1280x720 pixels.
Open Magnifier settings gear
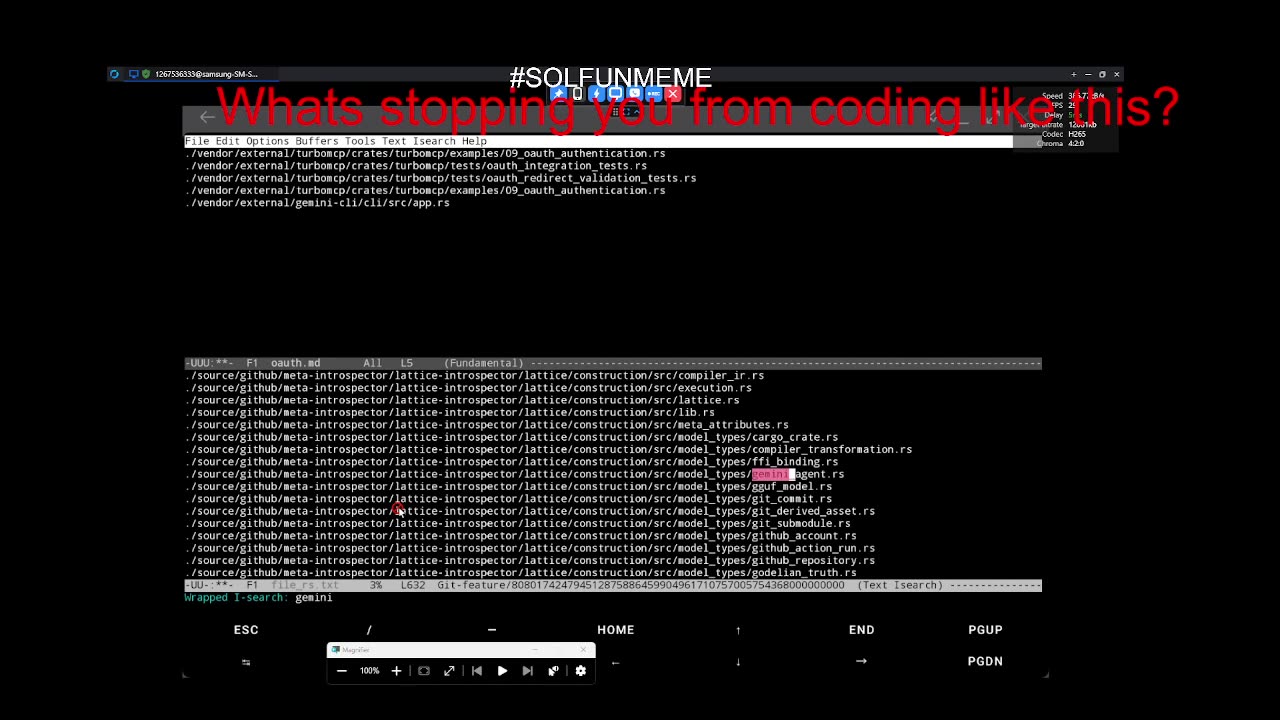point(581,671)
